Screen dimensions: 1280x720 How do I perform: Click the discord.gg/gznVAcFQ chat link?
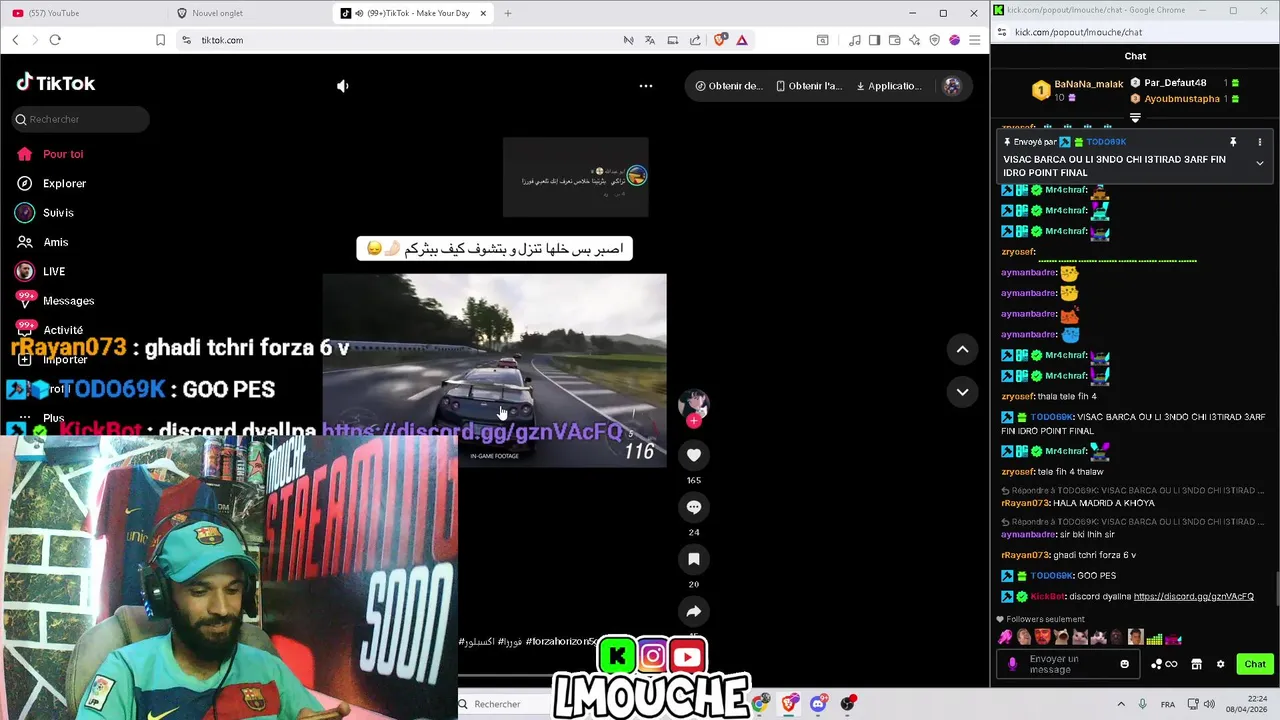1193,597
